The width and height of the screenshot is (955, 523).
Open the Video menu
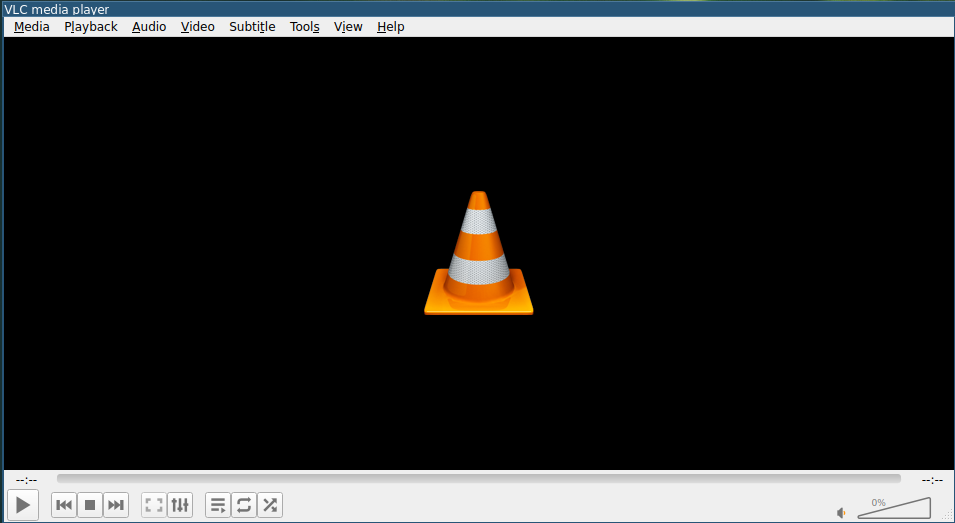point(198,27)
